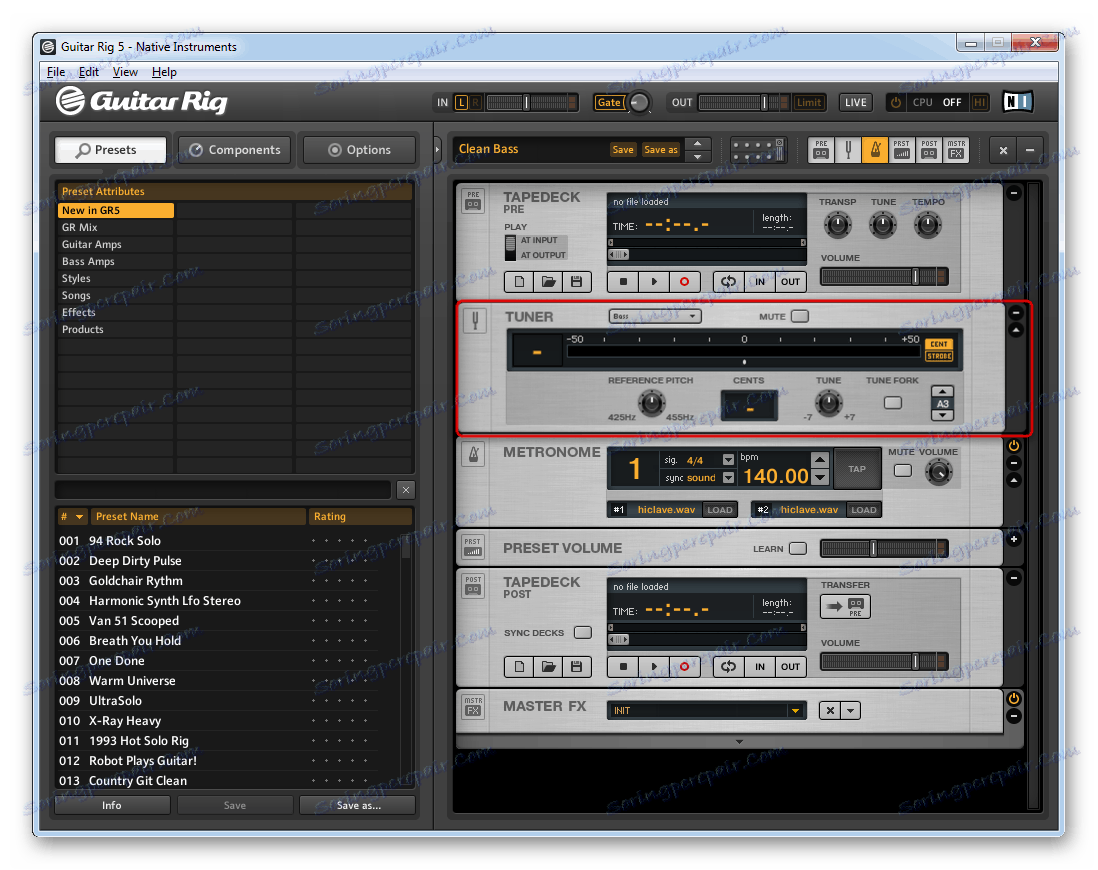The image size is (1098, 870).
Task: Toggle the noise Gate button
Action: tap(609, 102)
